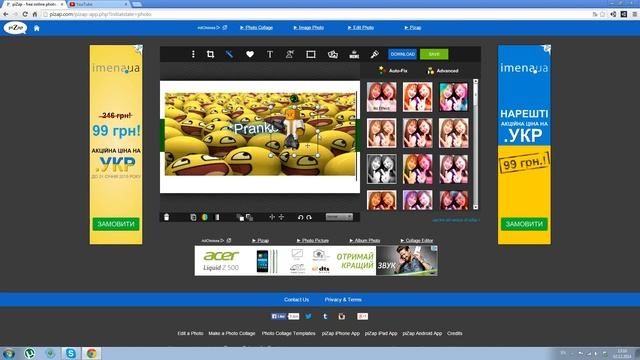
Task: Open Make a Photo Collage footer link
Action: [x=231, y=333]
